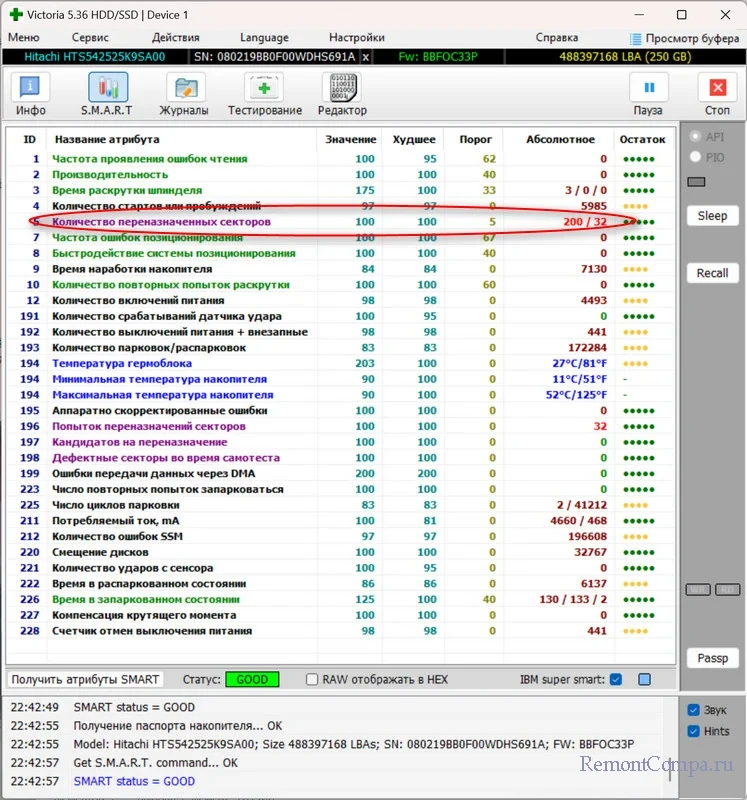The width and height of the screenshot is (747, 800).
Task: Toggle the IBM super smart checkbox
Action: (616, 680)
